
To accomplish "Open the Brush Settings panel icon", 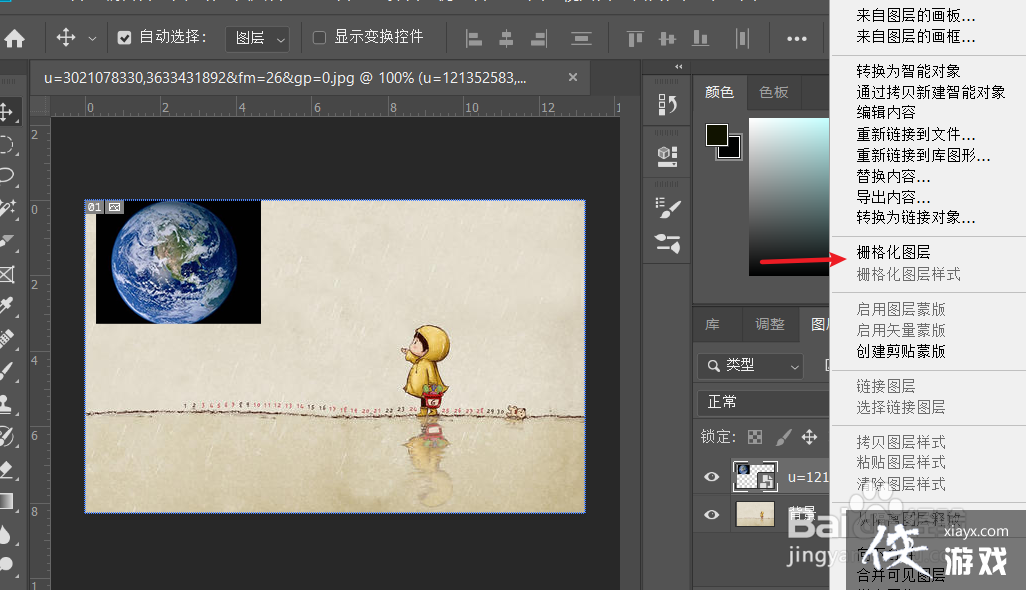I will pyautogui.click(x=667, y=208).
